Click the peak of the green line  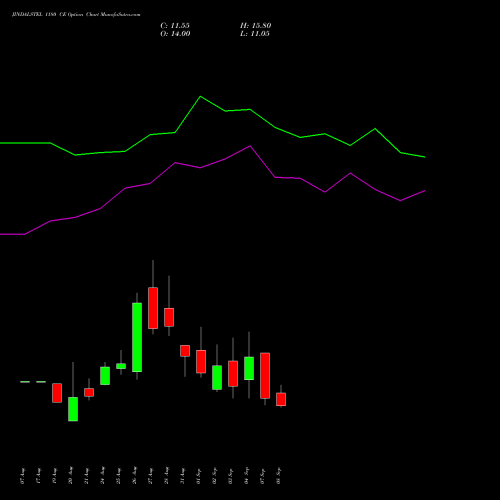tap(200, 96)
